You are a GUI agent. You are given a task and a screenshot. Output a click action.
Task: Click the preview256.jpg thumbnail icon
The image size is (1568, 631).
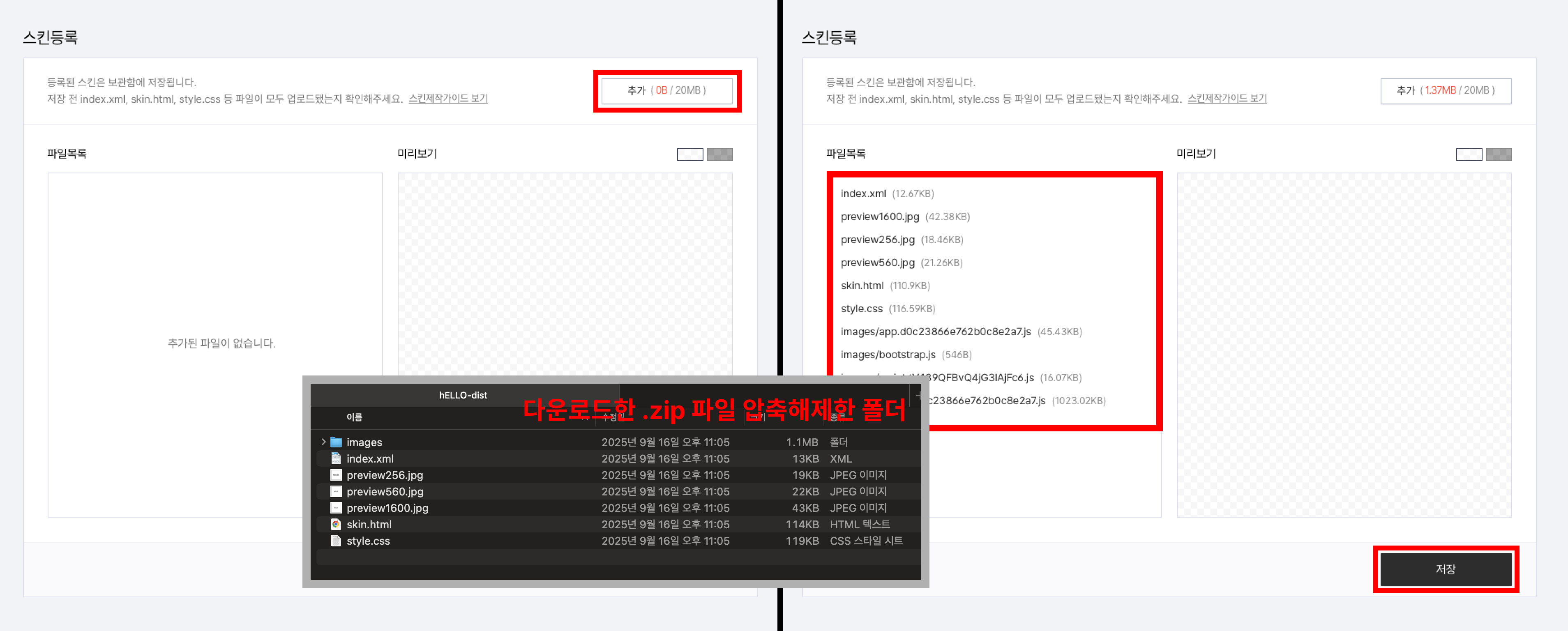pos(336,475)
